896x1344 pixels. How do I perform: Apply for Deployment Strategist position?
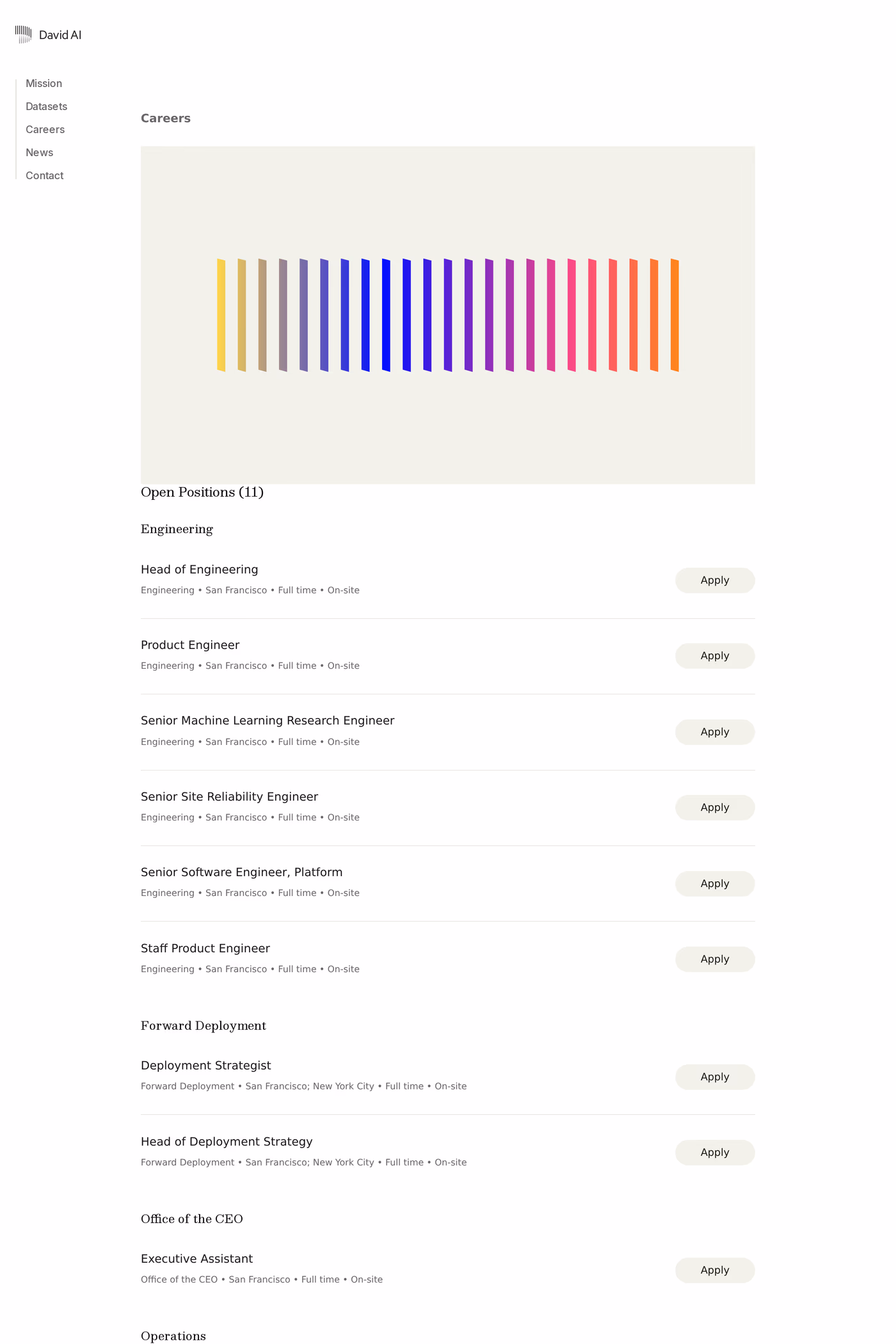(x=715, y=1077)
